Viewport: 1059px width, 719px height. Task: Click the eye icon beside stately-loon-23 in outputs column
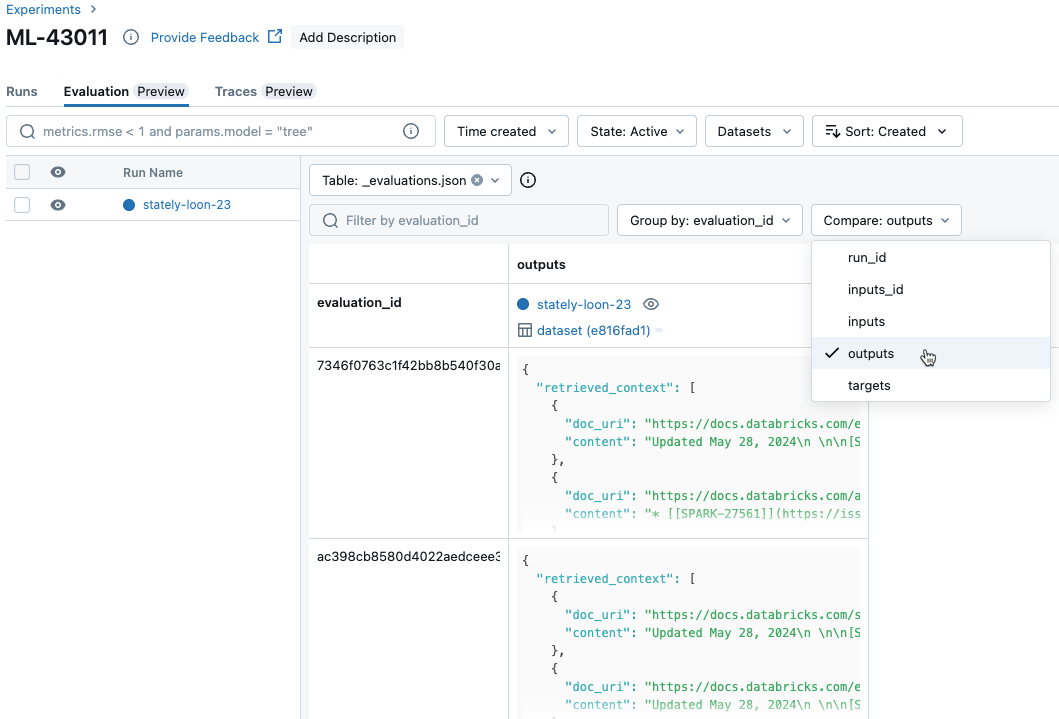(x=651, y=304)
